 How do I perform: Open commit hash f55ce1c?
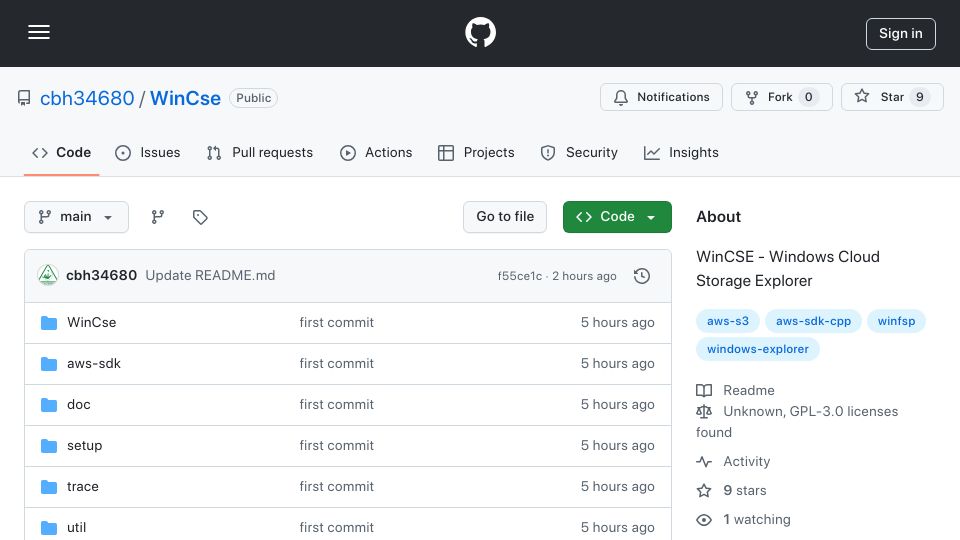tap(519, 276)
